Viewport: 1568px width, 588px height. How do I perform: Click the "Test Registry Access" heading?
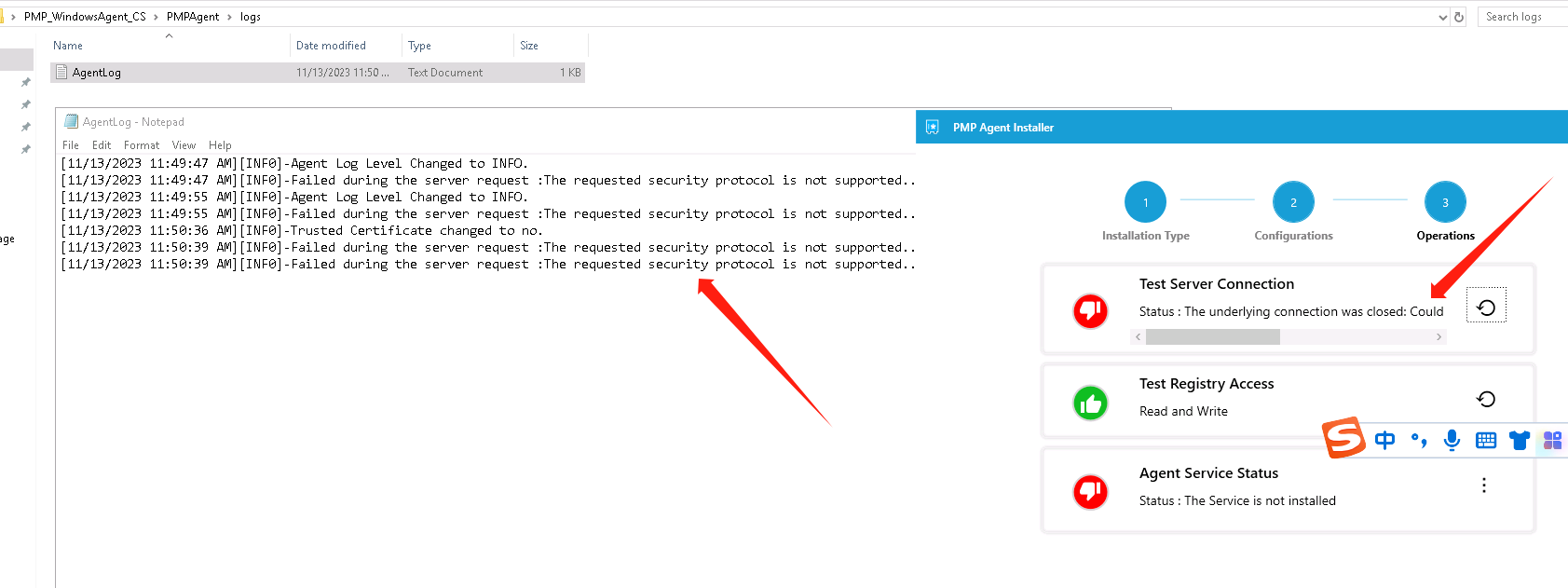(1207, 384)
